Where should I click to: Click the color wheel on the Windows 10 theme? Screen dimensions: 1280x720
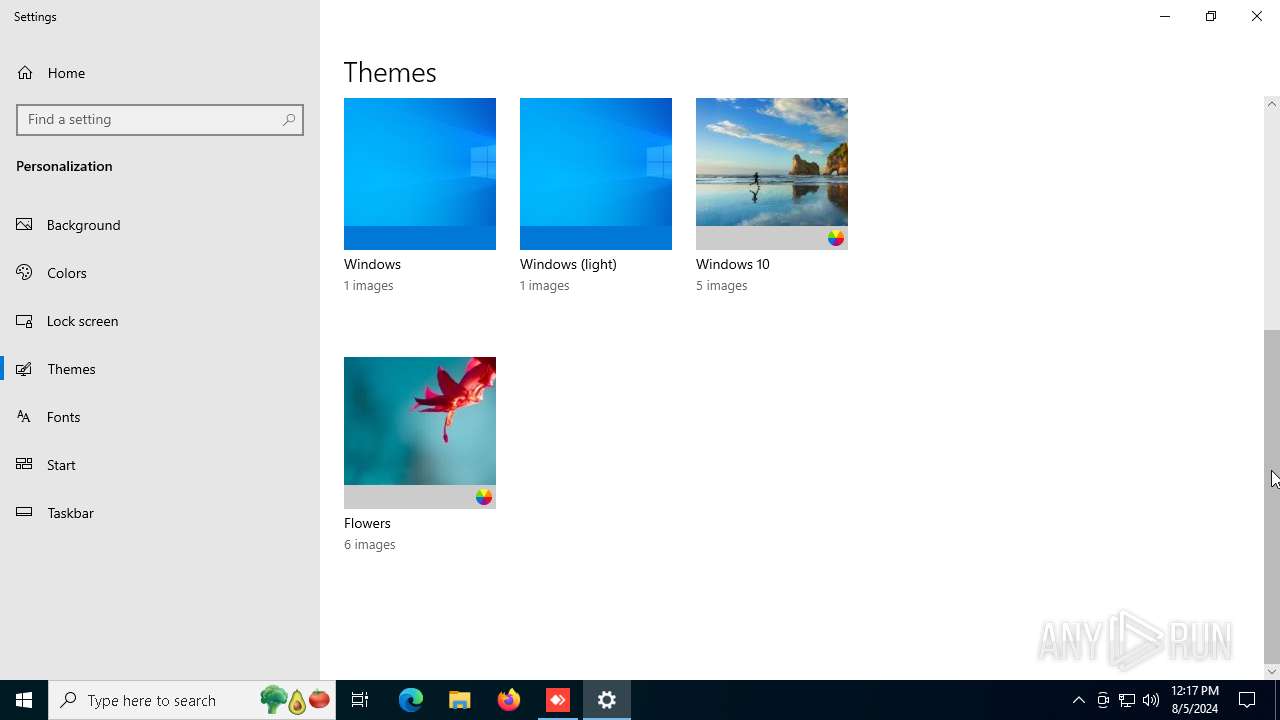[836, 238]
